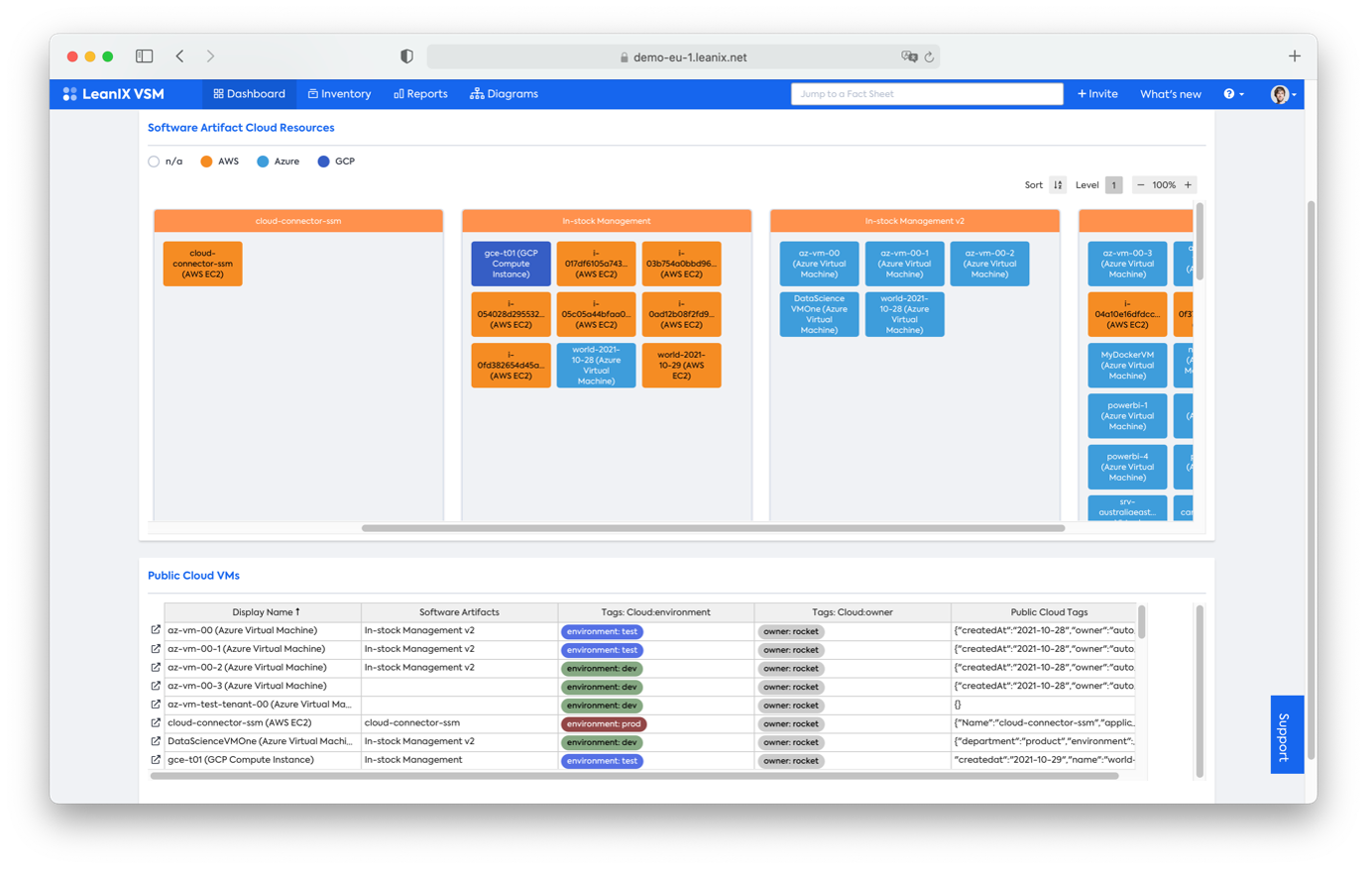Toggle the AWS orange legend swatch
This screenshot has width=1372, height=872.
[x=206, y=162]
